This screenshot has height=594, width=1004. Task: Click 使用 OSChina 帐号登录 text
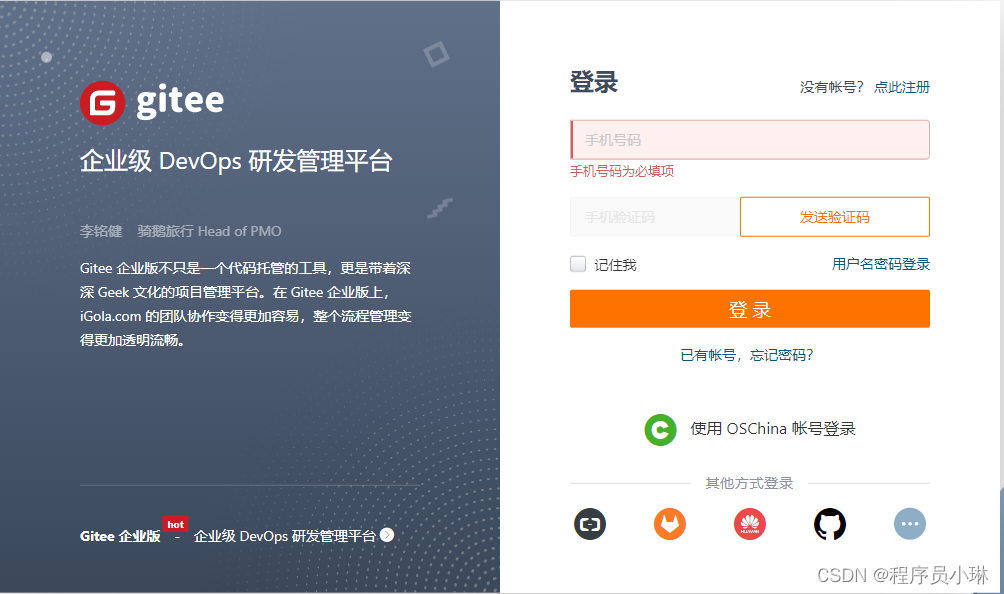773,429
